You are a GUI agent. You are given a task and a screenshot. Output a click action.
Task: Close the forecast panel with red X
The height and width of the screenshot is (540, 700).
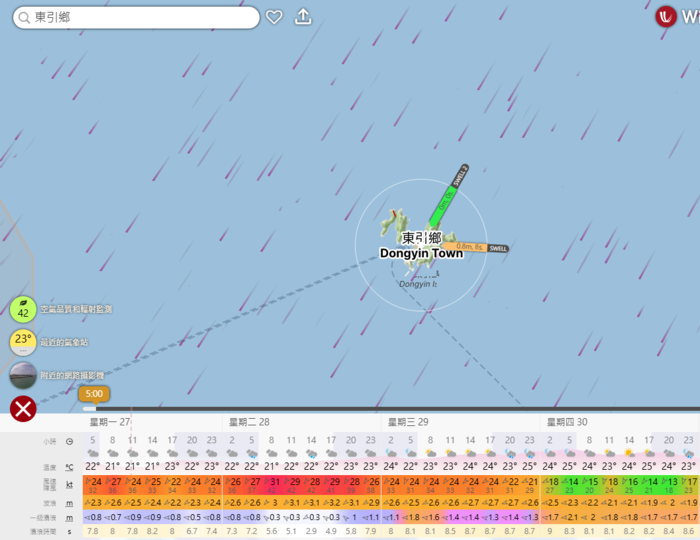pos(23,408)
